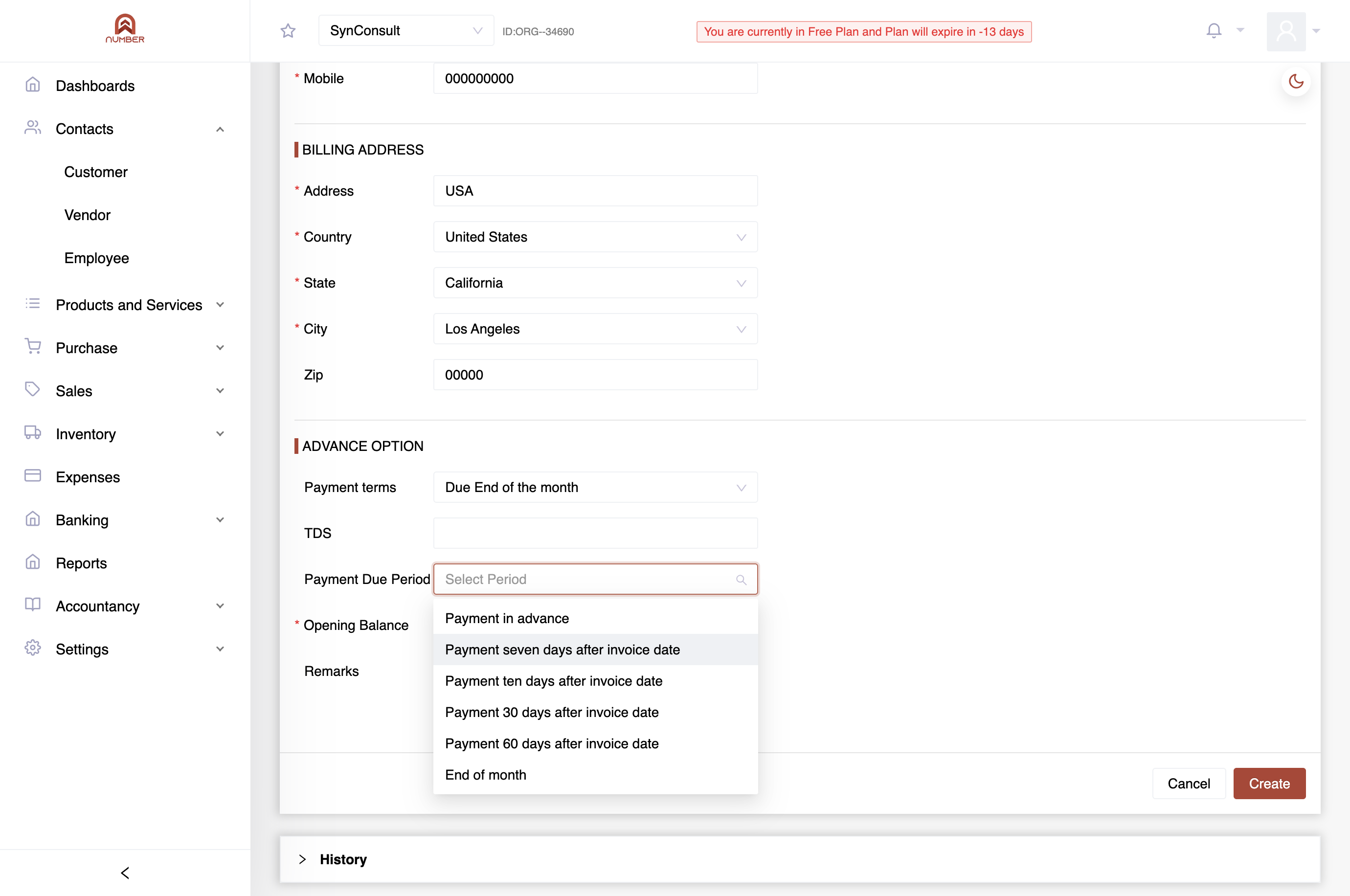
Task: Open the Country dropdown showing United States
Action: tap(595, 237)
